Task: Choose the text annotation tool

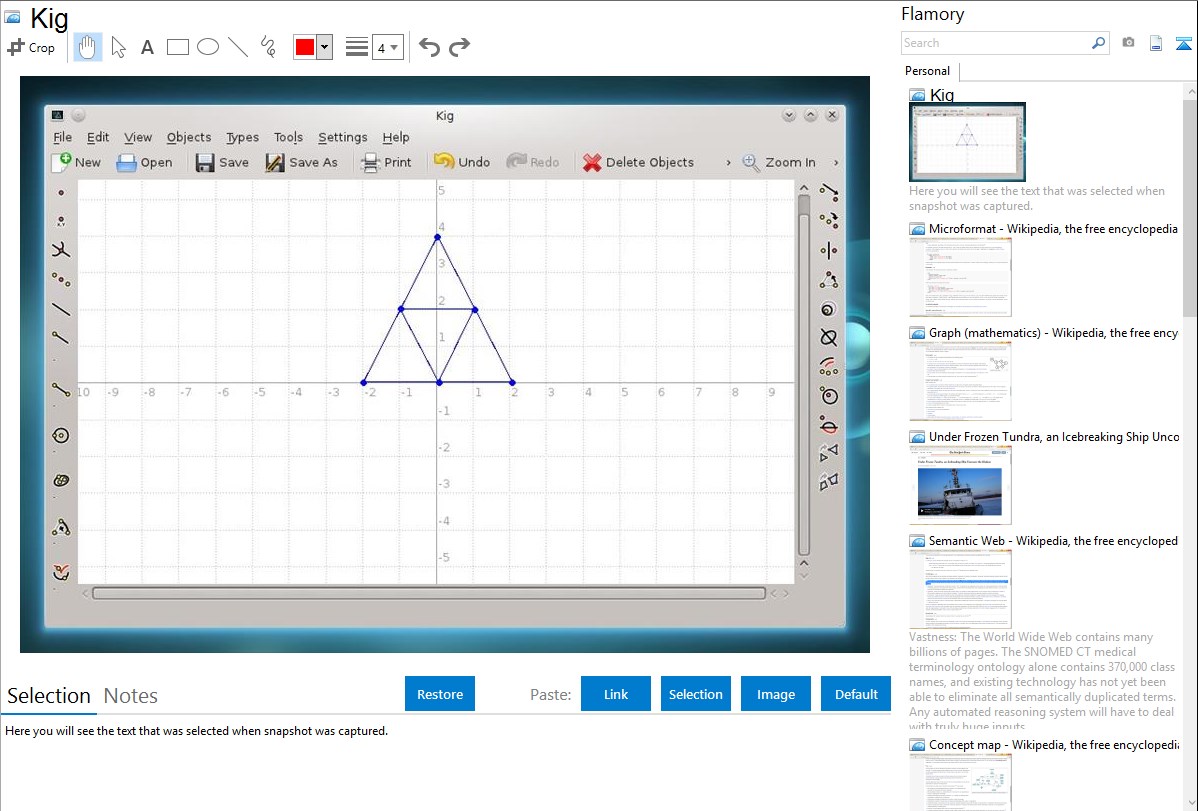Action: [147, 47]
